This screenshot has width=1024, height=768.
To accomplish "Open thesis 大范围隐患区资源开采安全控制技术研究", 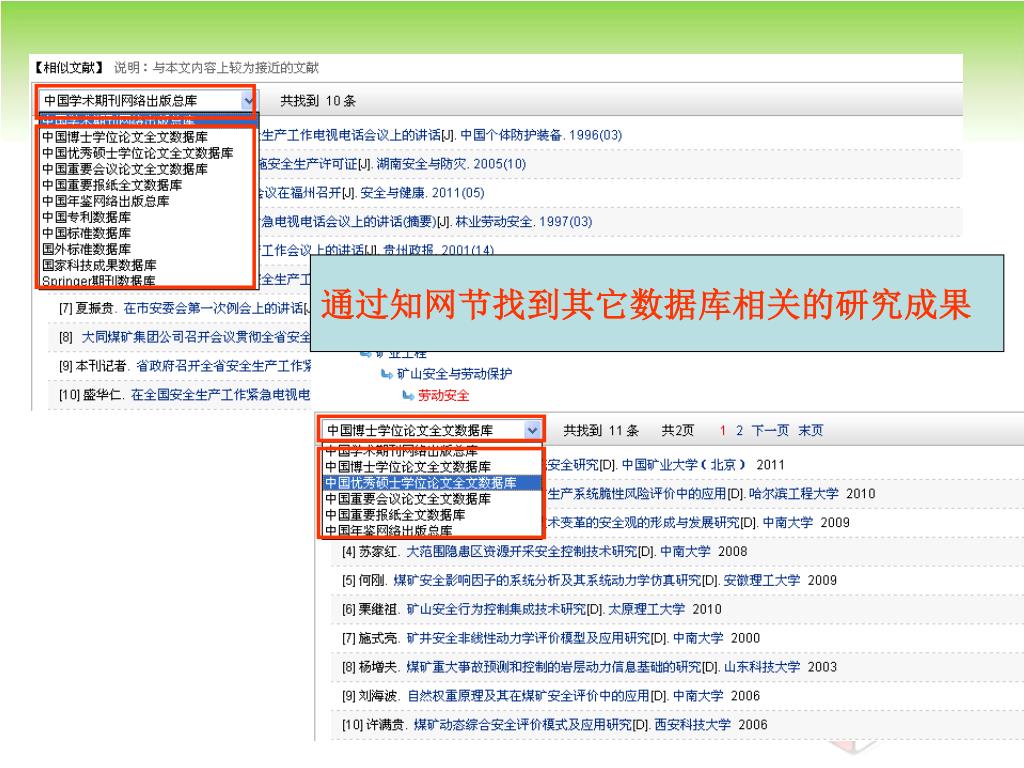I will [x=521, y=551].
